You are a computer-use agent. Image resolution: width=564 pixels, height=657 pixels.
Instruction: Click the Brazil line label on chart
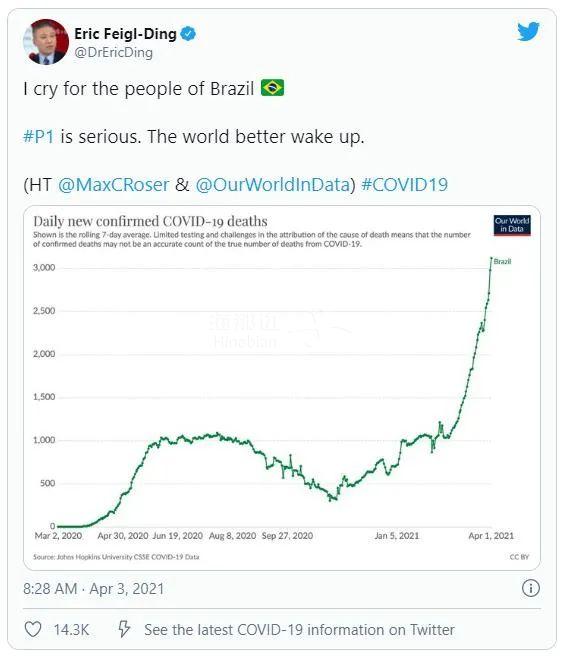(x=502, y=261)
